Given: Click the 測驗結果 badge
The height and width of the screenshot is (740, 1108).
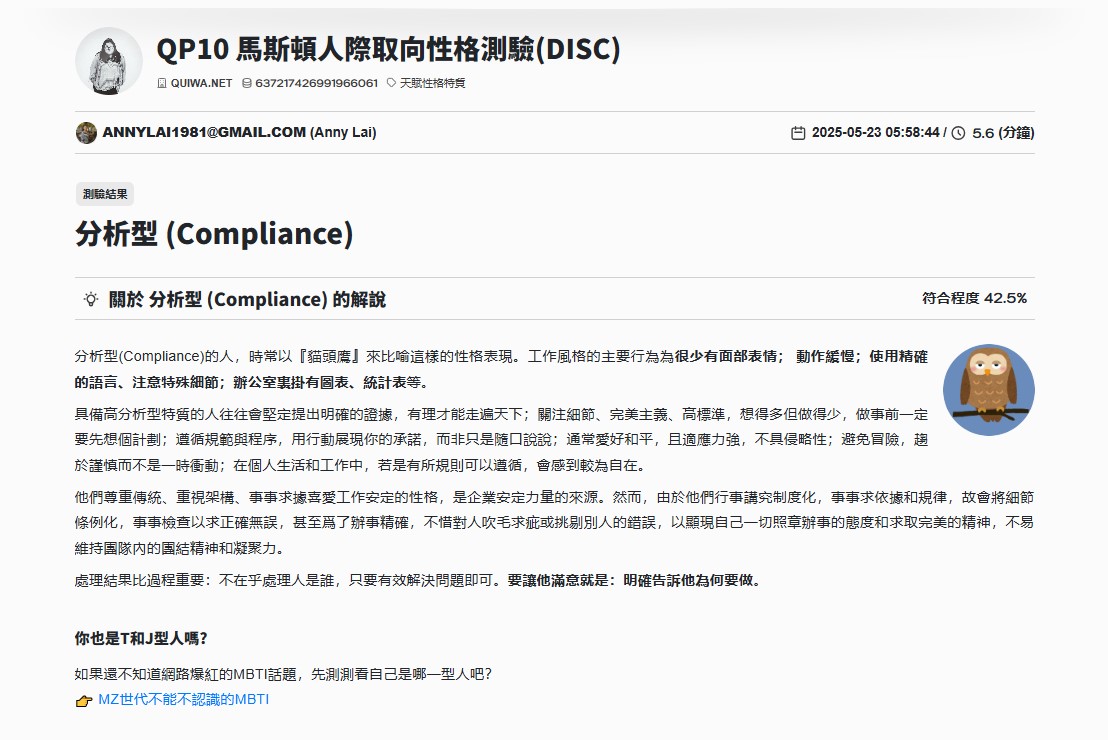Looking at the screenshot, I should point(105,194).
